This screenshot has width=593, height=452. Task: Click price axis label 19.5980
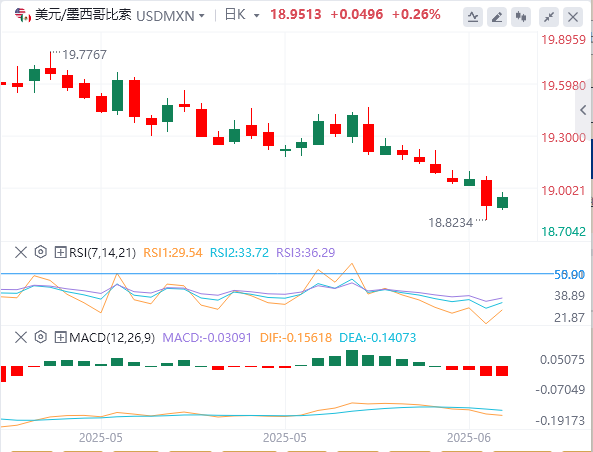(x=564, y=86)
